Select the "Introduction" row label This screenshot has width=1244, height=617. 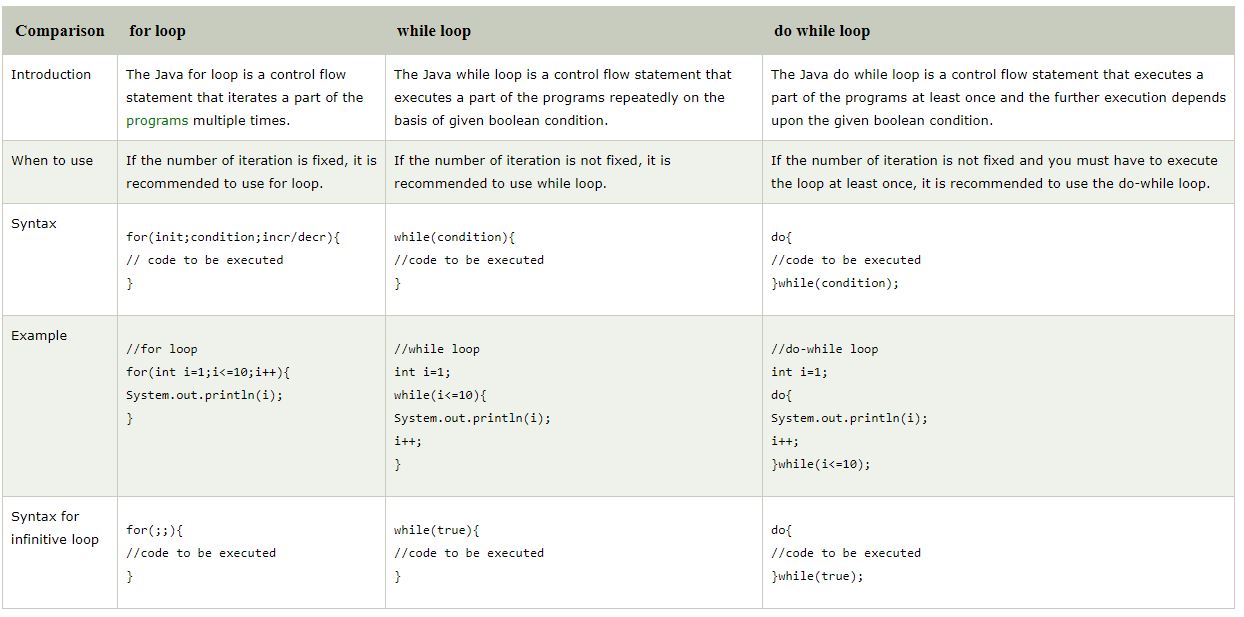click(x=51, y=74)
